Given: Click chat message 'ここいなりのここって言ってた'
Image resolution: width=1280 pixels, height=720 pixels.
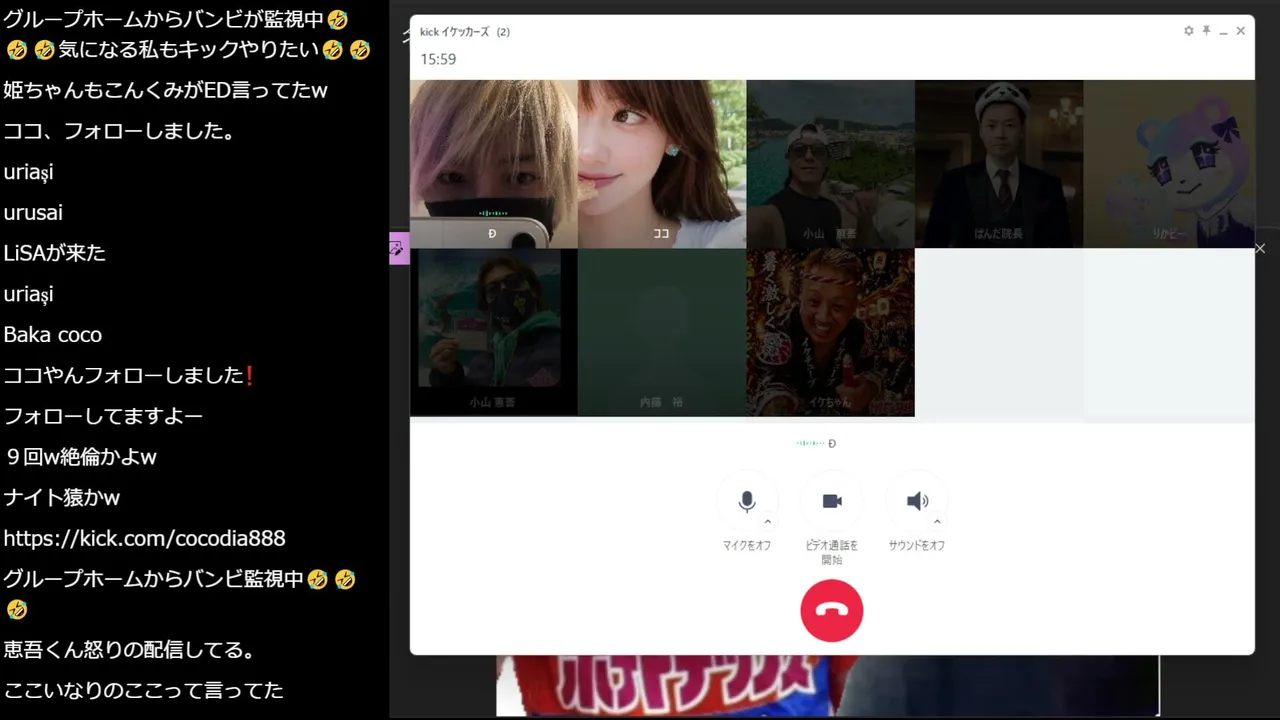Looking at the screenshot, I should coord(144,690).
